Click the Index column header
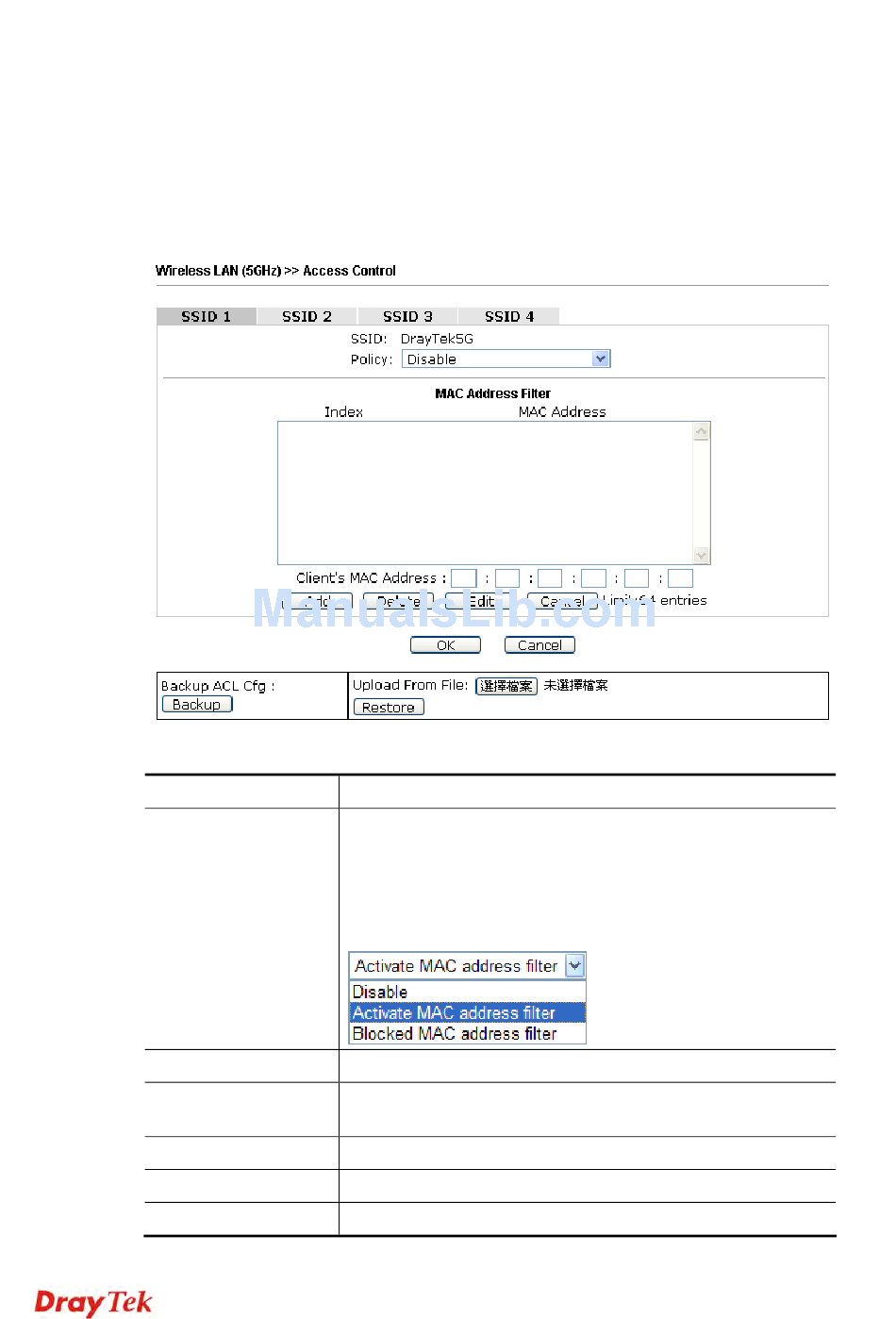896x1319 pixels. click(343, 412)
